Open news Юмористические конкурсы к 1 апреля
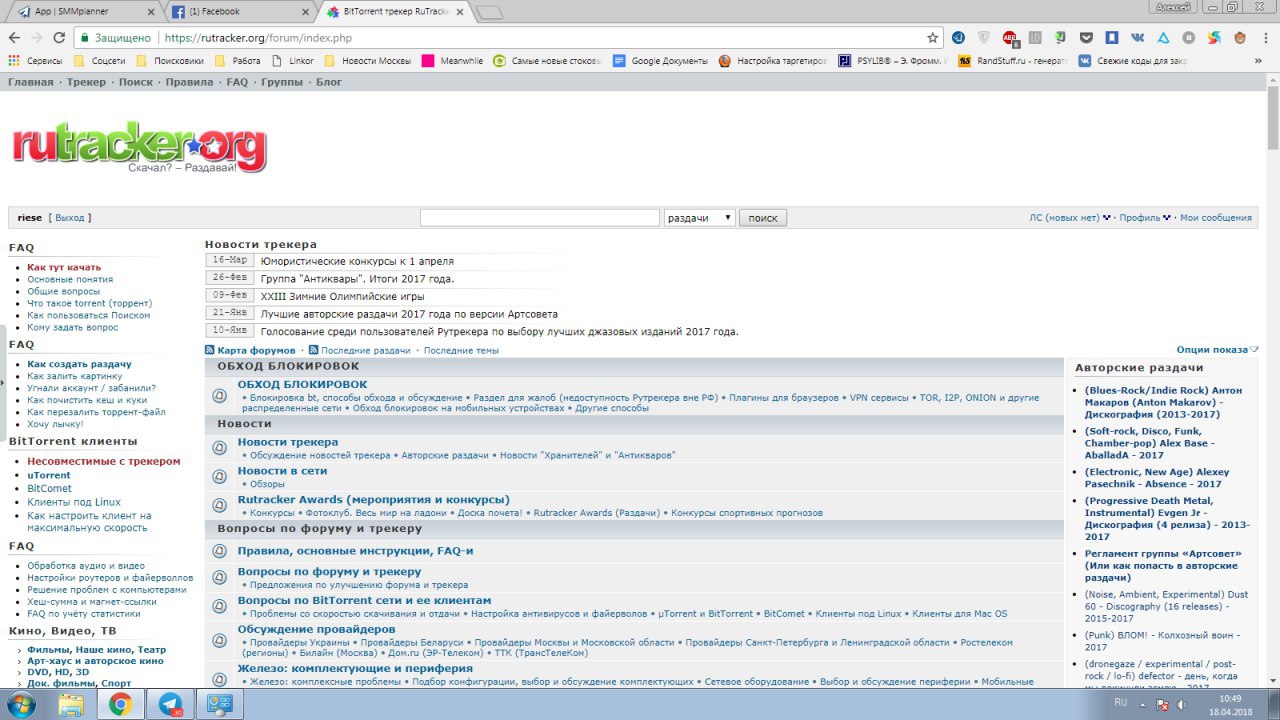Image resolution: width=1280 pixels, height=720 pixels. (x=357, y=261)
